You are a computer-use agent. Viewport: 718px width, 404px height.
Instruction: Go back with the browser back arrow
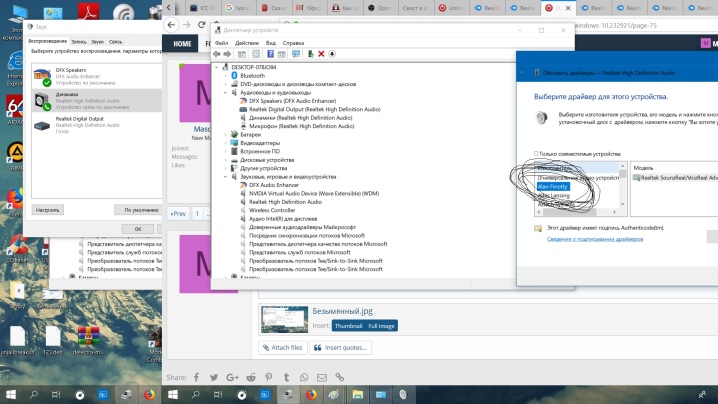171,25
